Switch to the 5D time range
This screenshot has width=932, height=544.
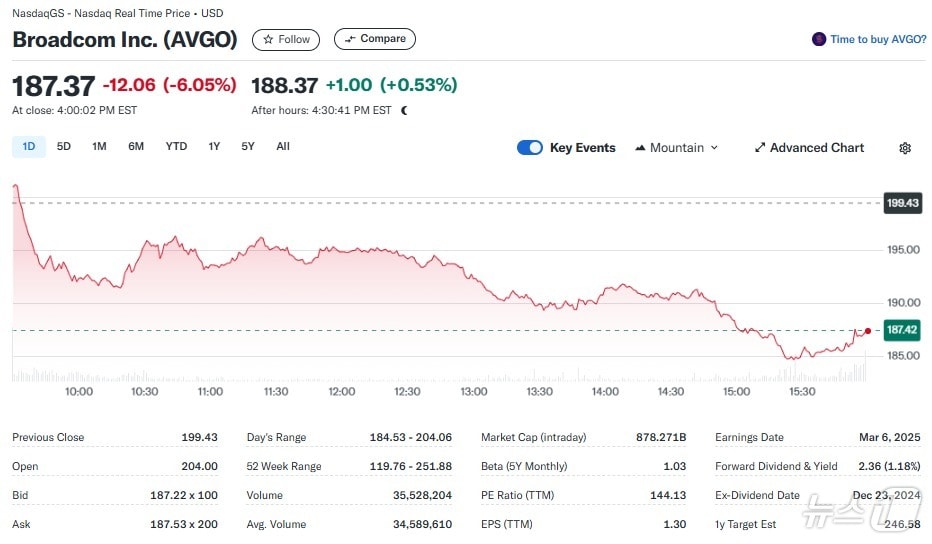click(x=64, y=147)
